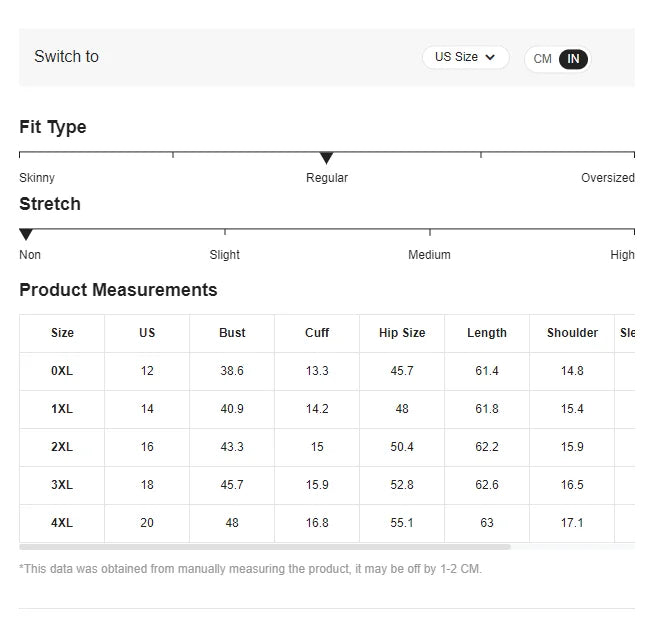The image size is (670, 622).
Task: Click the Size column header
Action: pos(62,333)
